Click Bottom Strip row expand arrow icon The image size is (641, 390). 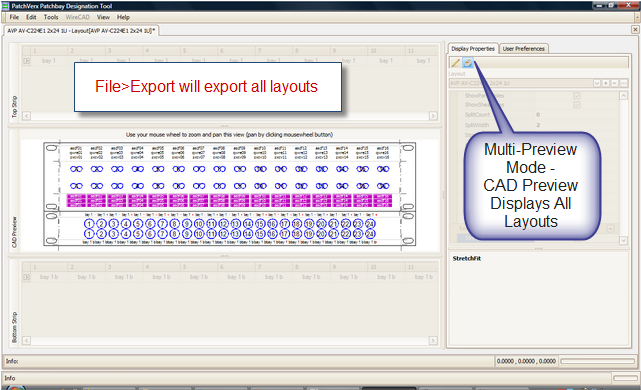[27, 277]
